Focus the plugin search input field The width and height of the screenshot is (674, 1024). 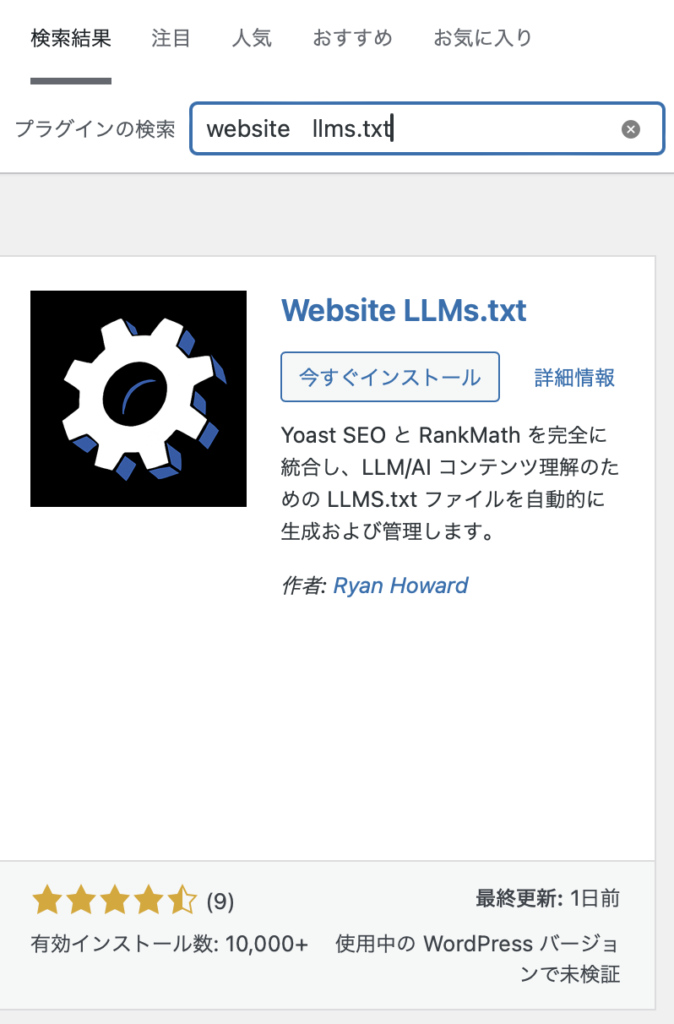427,129
